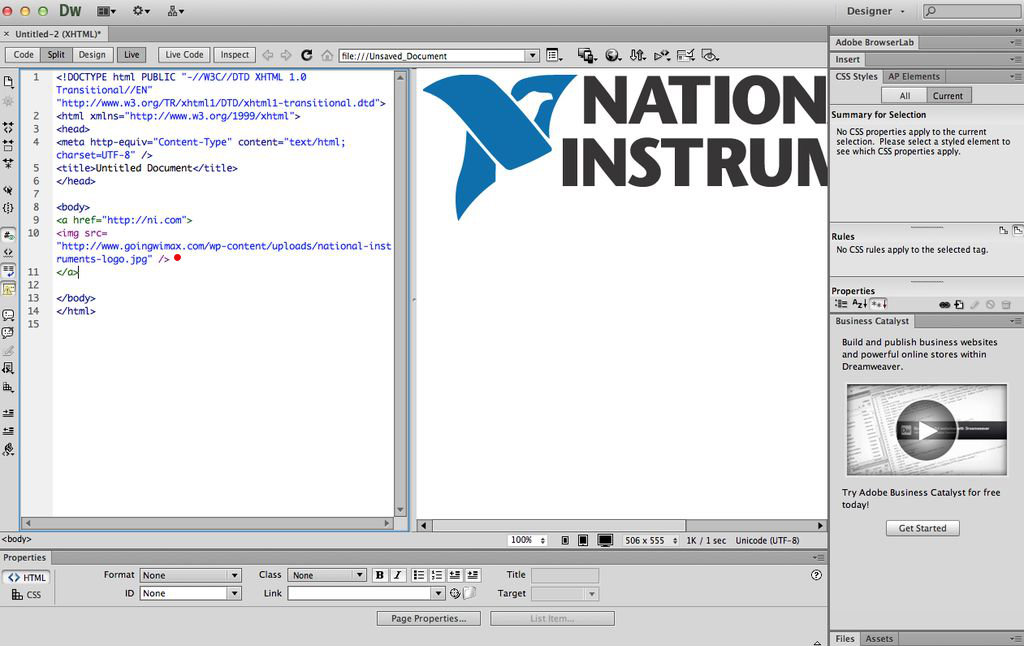Open the Multiscreen preview icon
Viewport: 1024px width, 646px height.
587,56
